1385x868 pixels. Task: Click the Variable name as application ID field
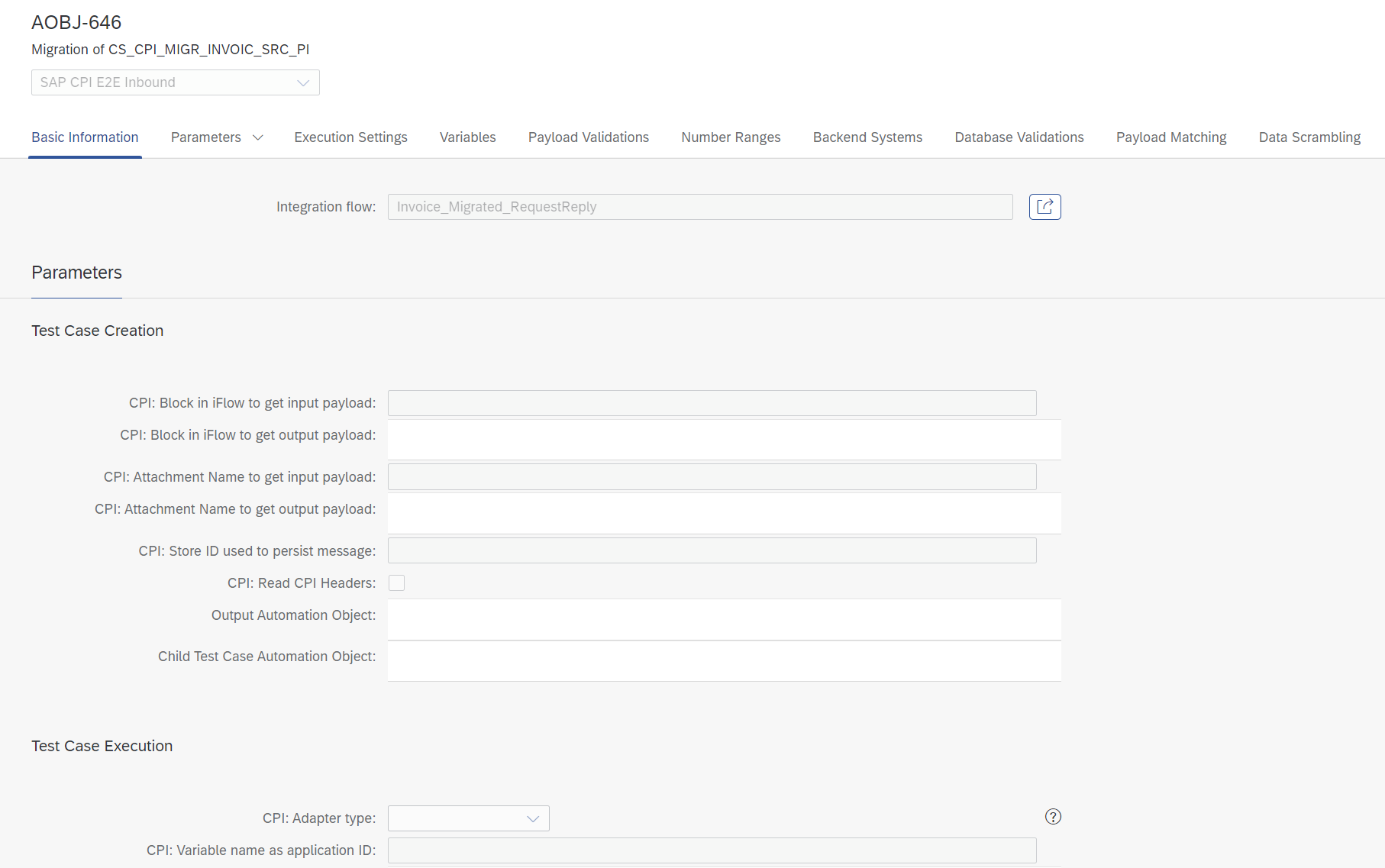click(712, 850)
